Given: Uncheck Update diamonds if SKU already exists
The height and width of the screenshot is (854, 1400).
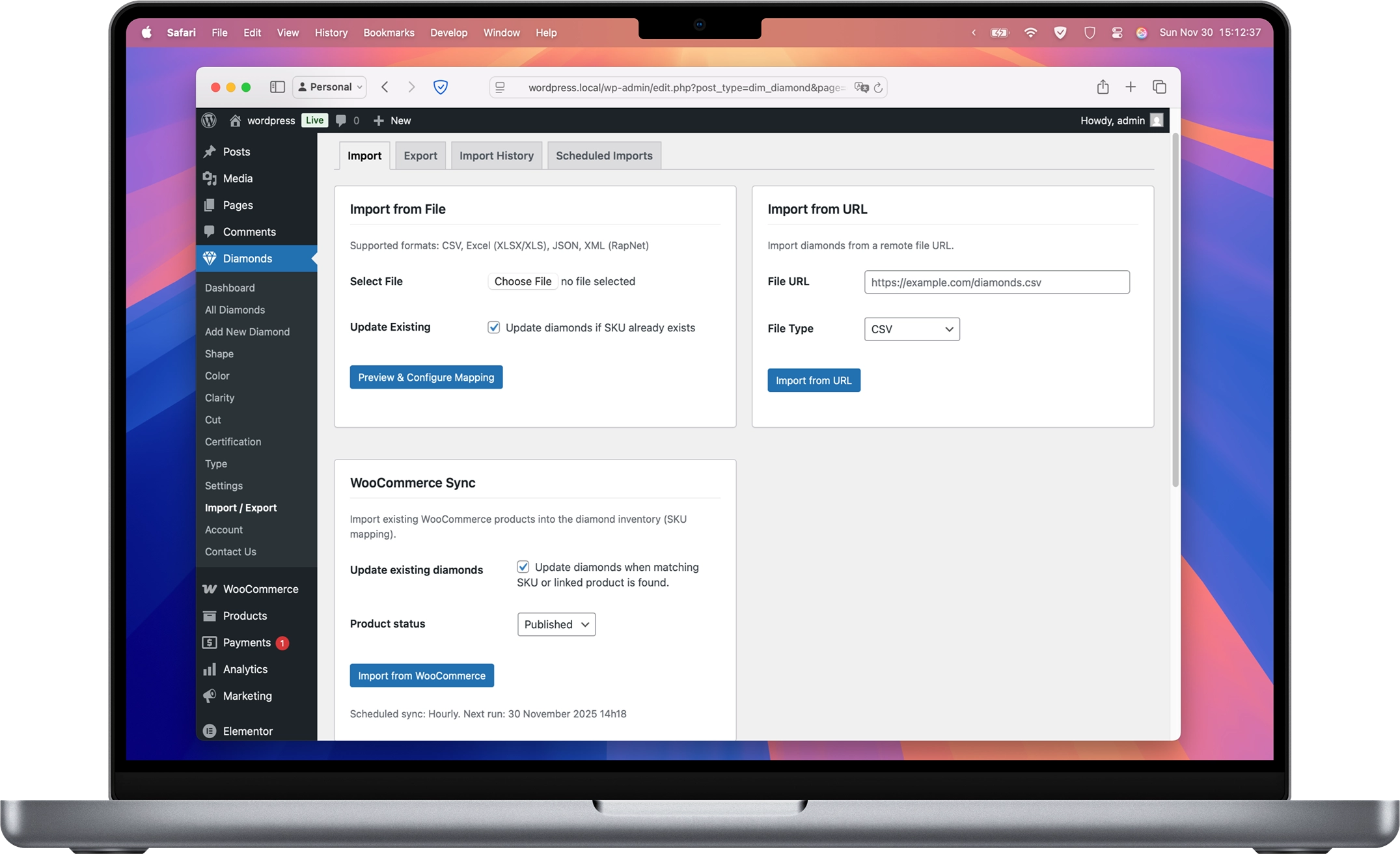Looking at the screenshot, I should (x=494, y=327).
